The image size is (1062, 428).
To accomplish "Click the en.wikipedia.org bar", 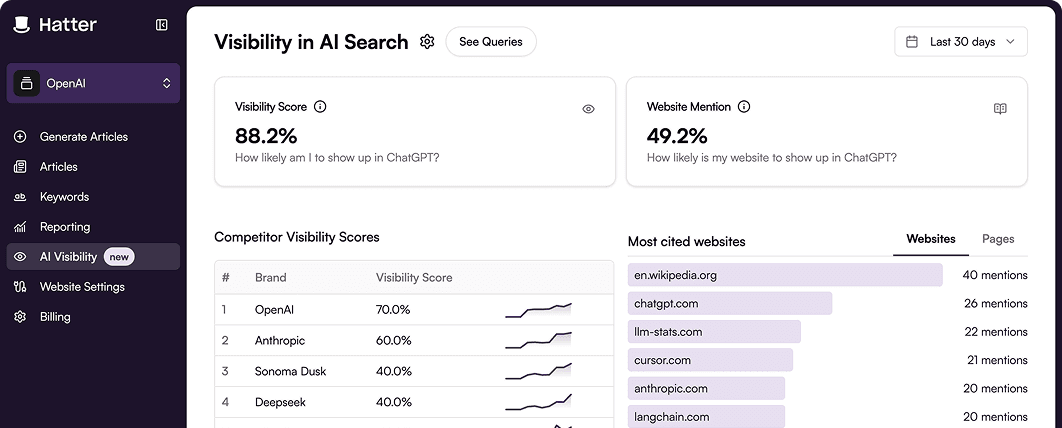I will (x=785, y=275).
